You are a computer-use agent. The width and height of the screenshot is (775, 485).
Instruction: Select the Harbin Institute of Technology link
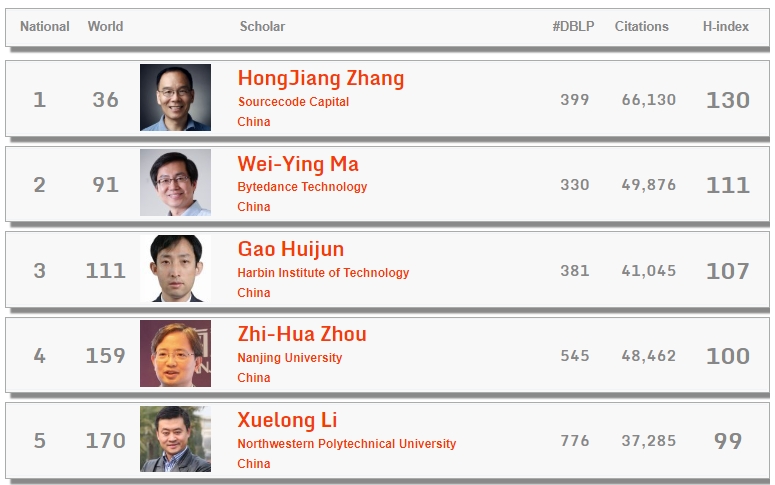click(323, 273)
